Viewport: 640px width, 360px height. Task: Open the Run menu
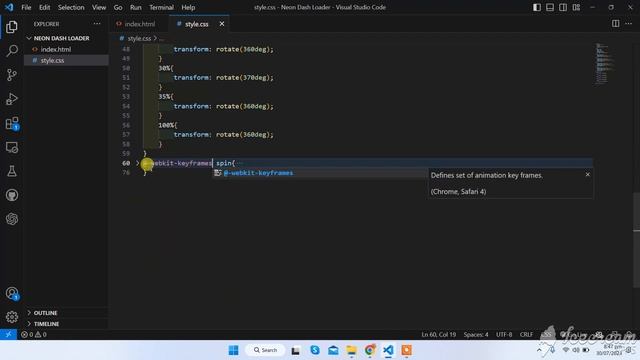[136, 7]
